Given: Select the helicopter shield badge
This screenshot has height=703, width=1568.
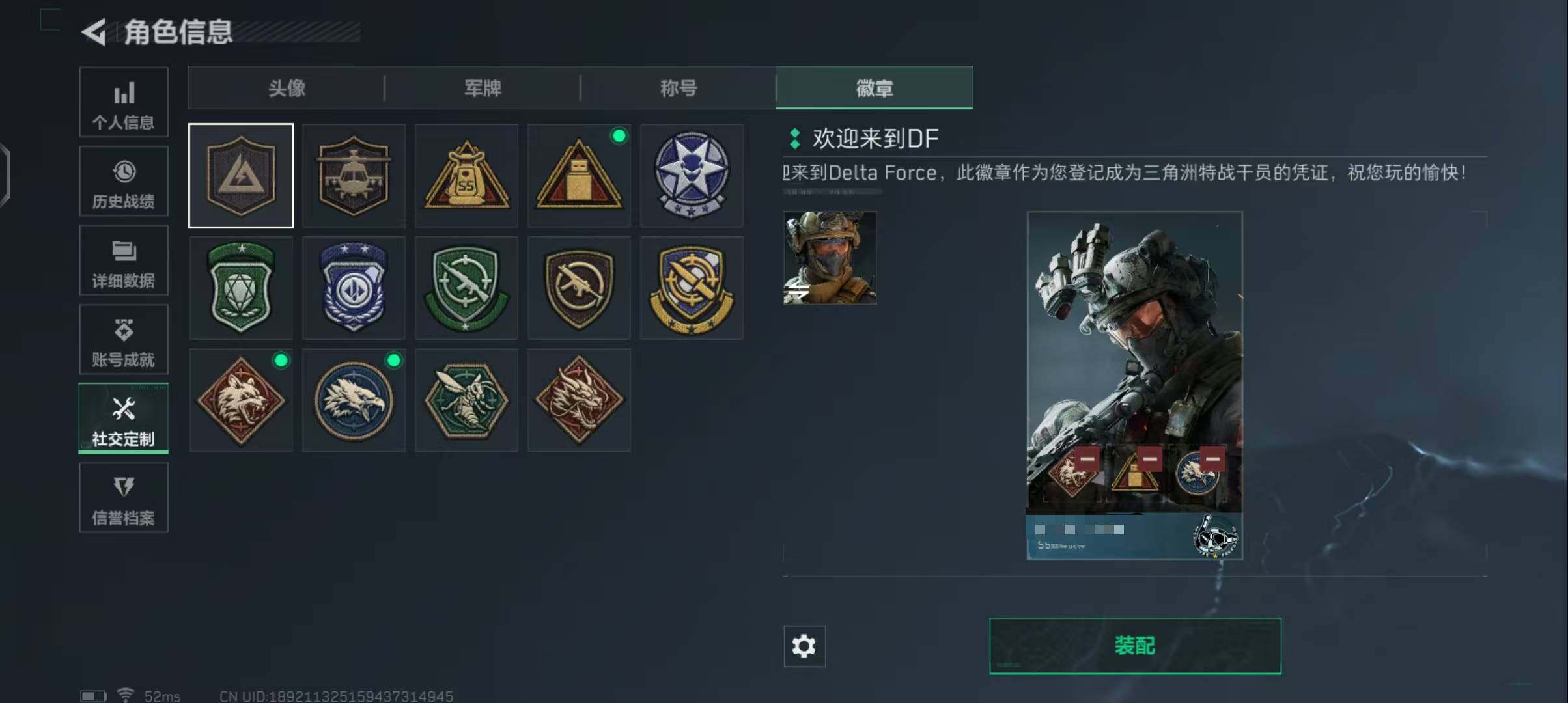Looking at the screenshot, I should tap(354, 176).
